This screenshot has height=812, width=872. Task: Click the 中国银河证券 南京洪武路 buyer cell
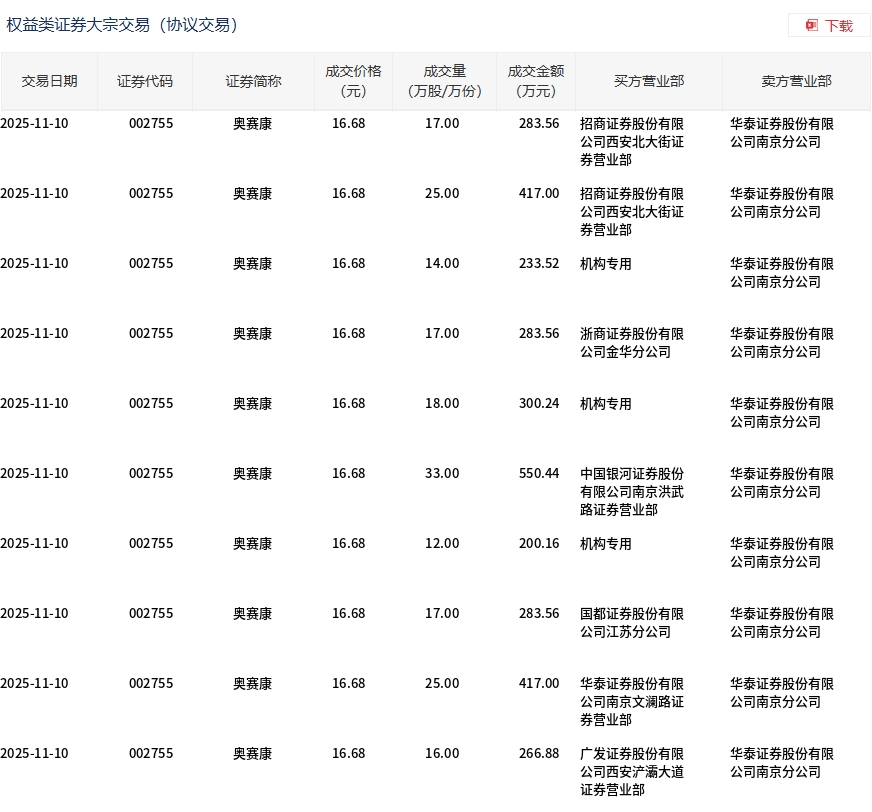632,492
